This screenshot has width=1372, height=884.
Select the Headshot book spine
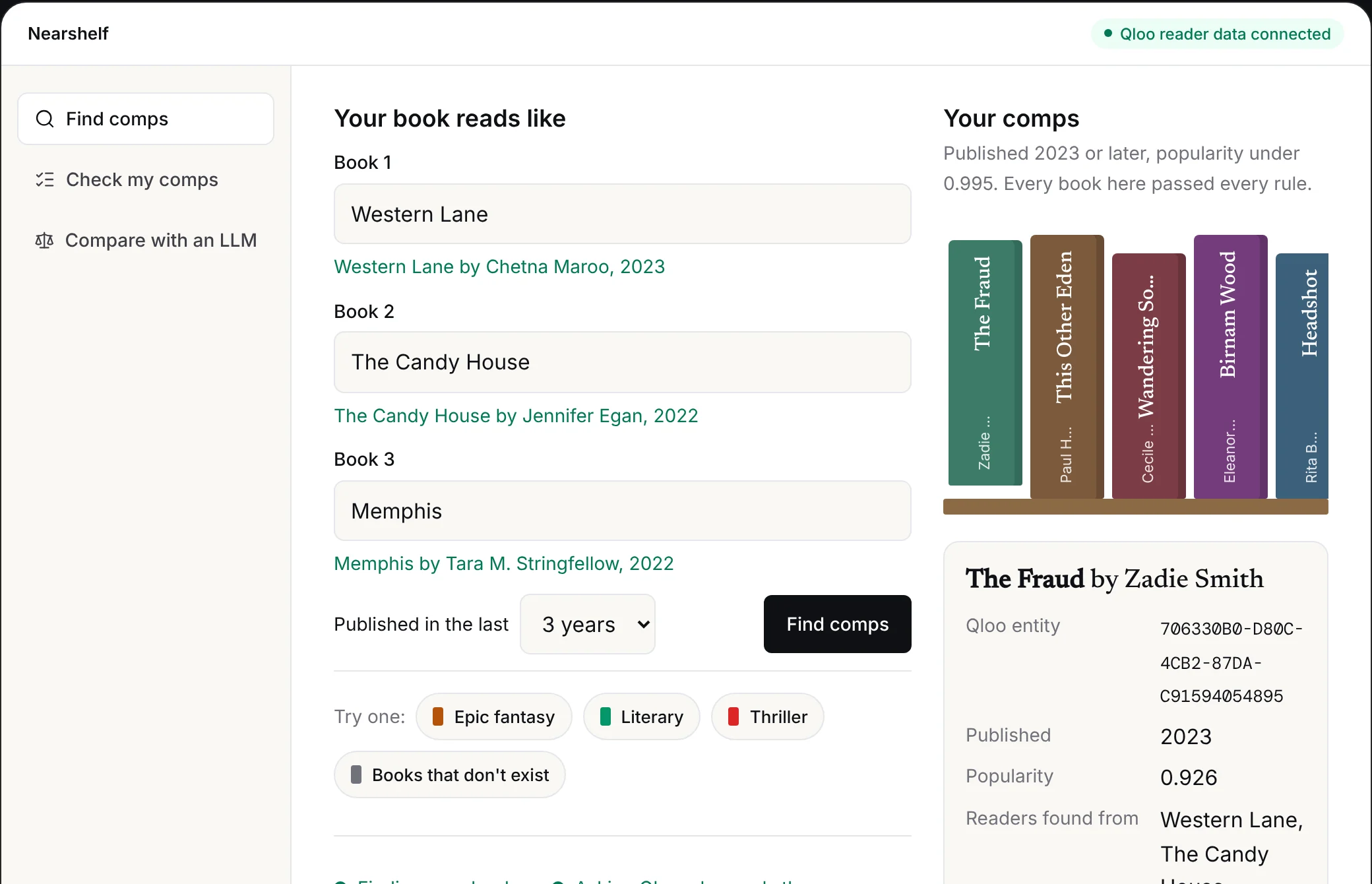coord(1302,376)
